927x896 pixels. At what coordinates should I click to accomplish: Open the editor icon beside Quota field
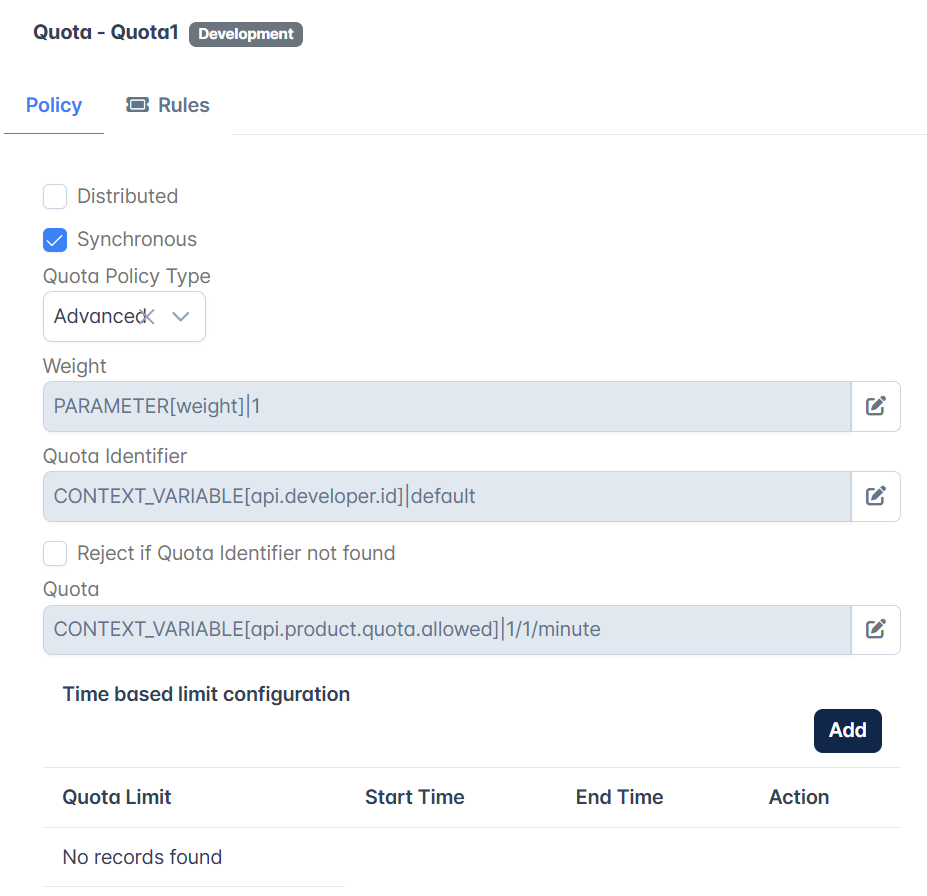point(876,629)
